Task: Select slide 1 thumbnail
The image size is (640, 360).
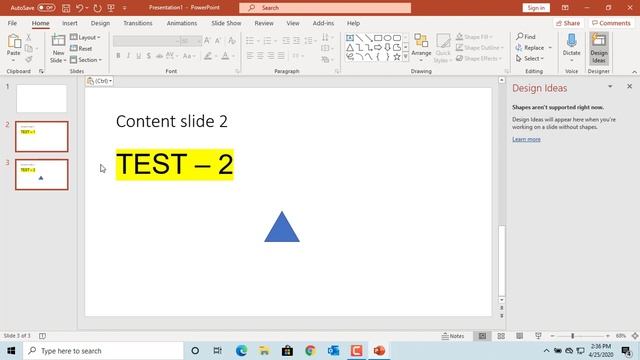Action: (x=42, y=98)
